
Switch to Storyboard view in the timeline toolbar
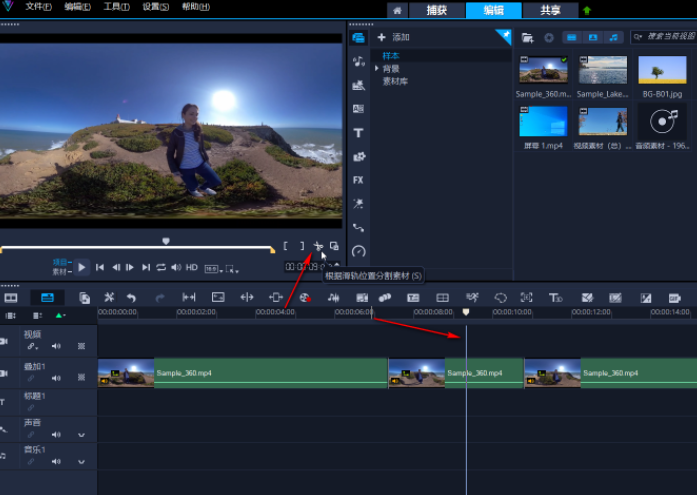point(12,298)
